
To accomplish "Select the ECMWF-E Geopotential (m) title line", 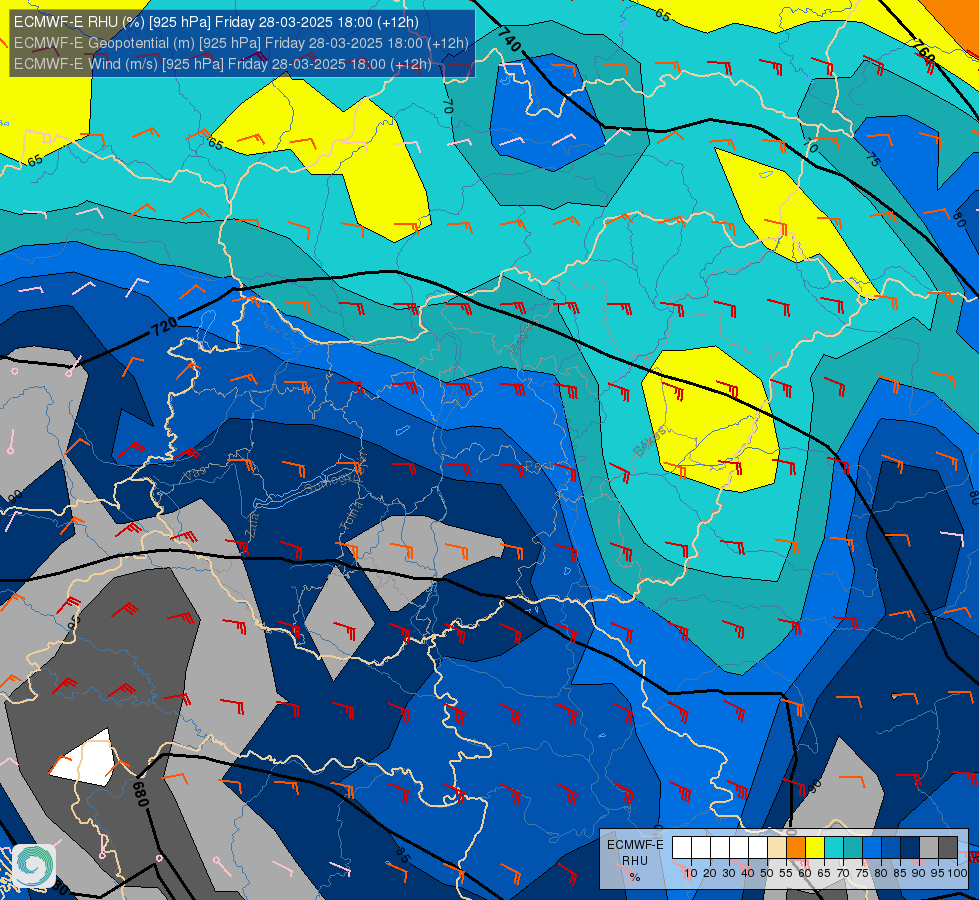I will (x=241, y=43).
